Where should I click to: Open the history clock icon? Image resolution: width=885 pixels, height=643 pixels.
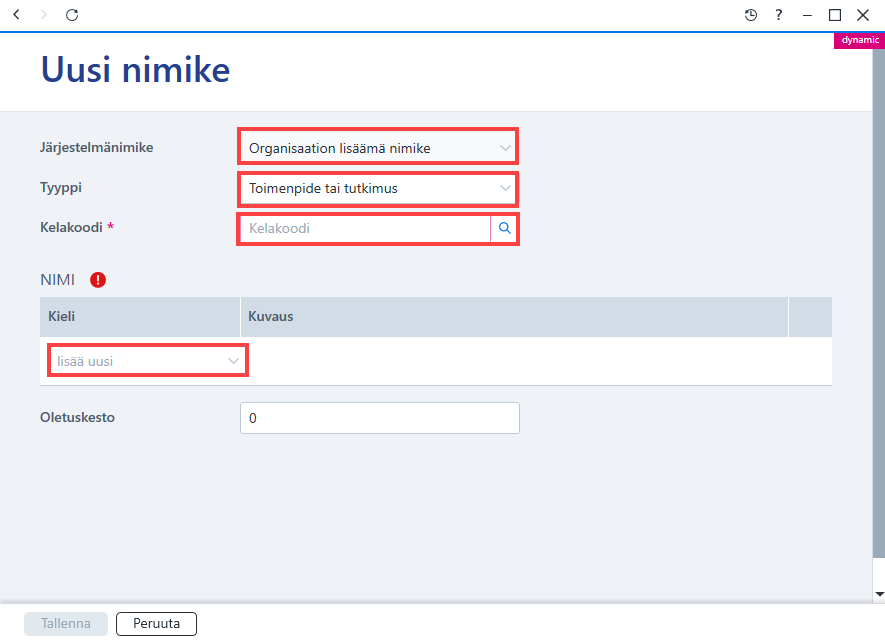tap(751, 15)
